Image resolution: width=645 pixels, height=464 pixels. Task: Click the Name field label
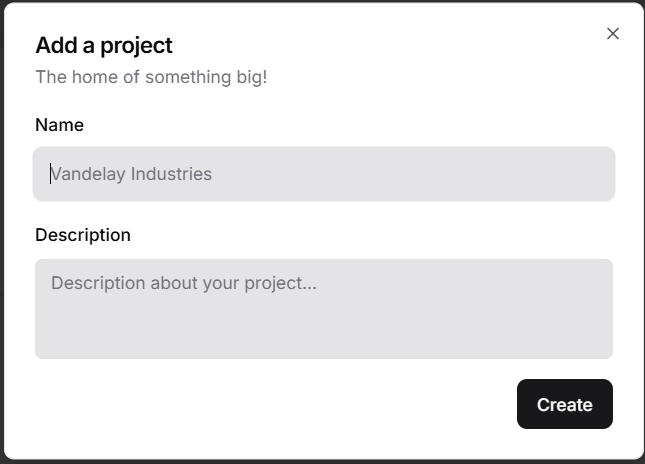(x=59, y=125)
